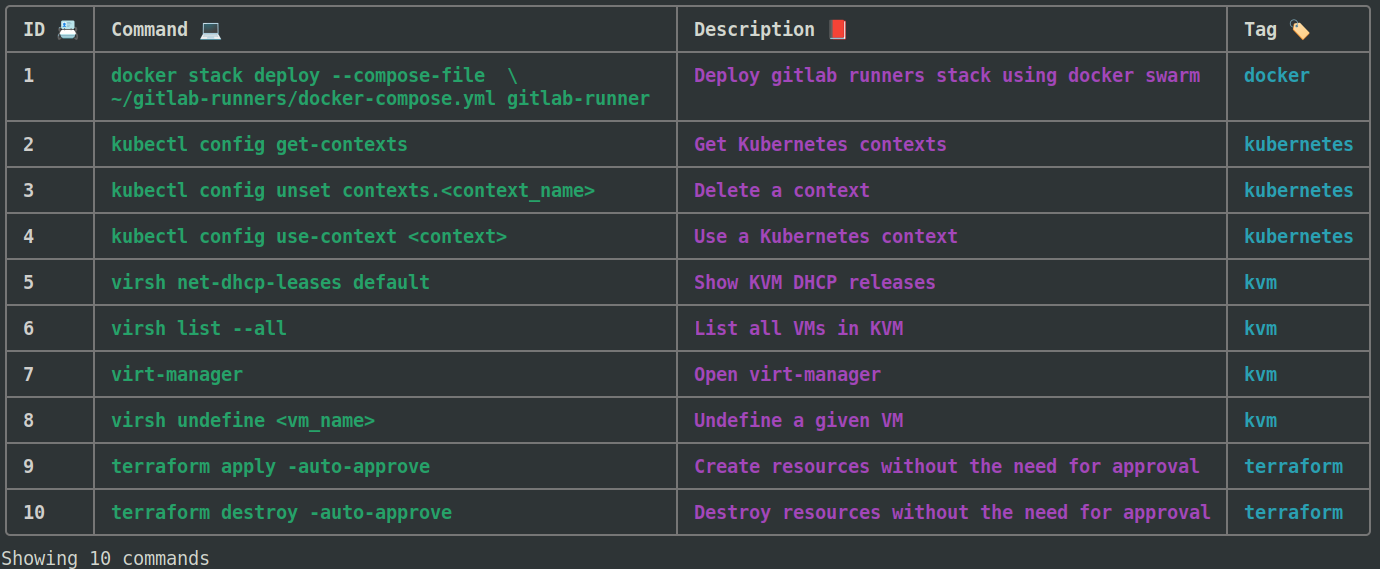Select the virsh list --all command
The image size is (1380, 569).
coord(199,328)
